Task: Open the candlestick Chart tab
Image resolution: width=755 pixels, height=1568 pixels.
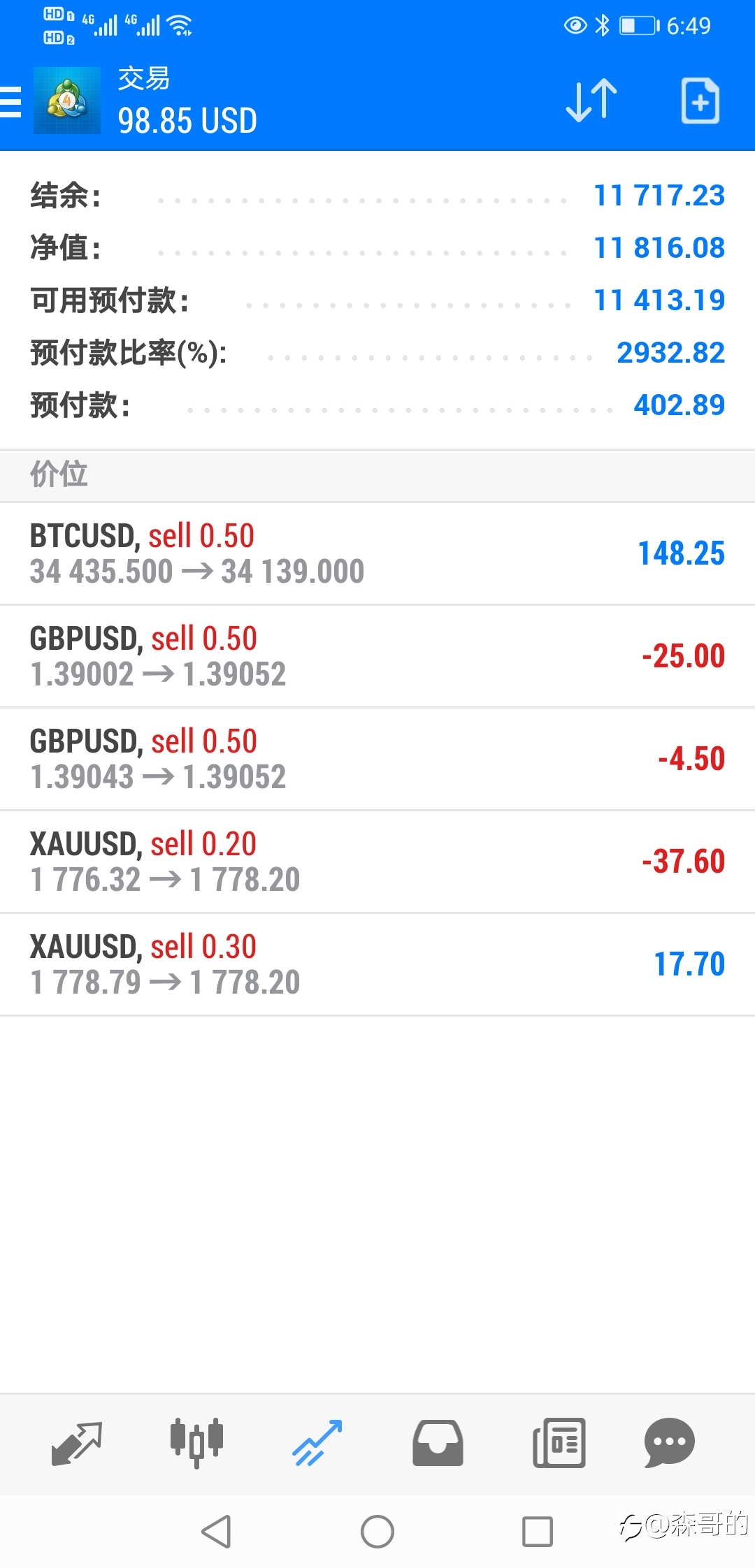Action: [x=196, y=1443]
